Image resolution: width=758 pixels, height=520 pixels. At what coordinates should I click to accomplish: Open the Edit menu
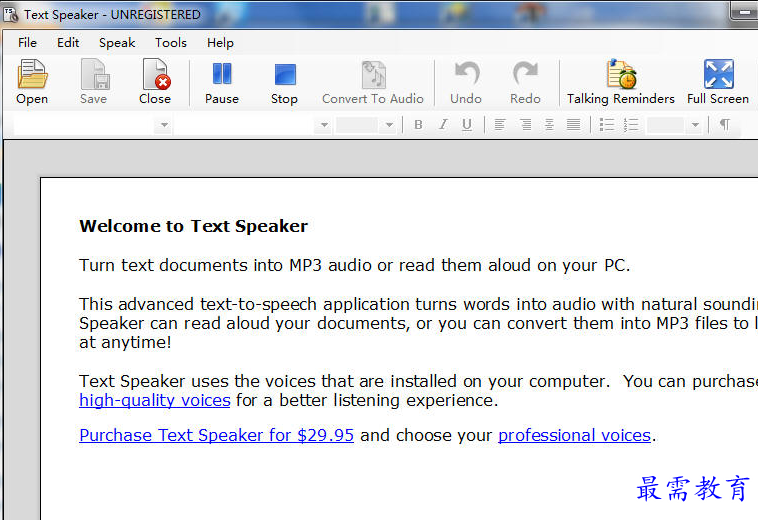click(68, 43)
